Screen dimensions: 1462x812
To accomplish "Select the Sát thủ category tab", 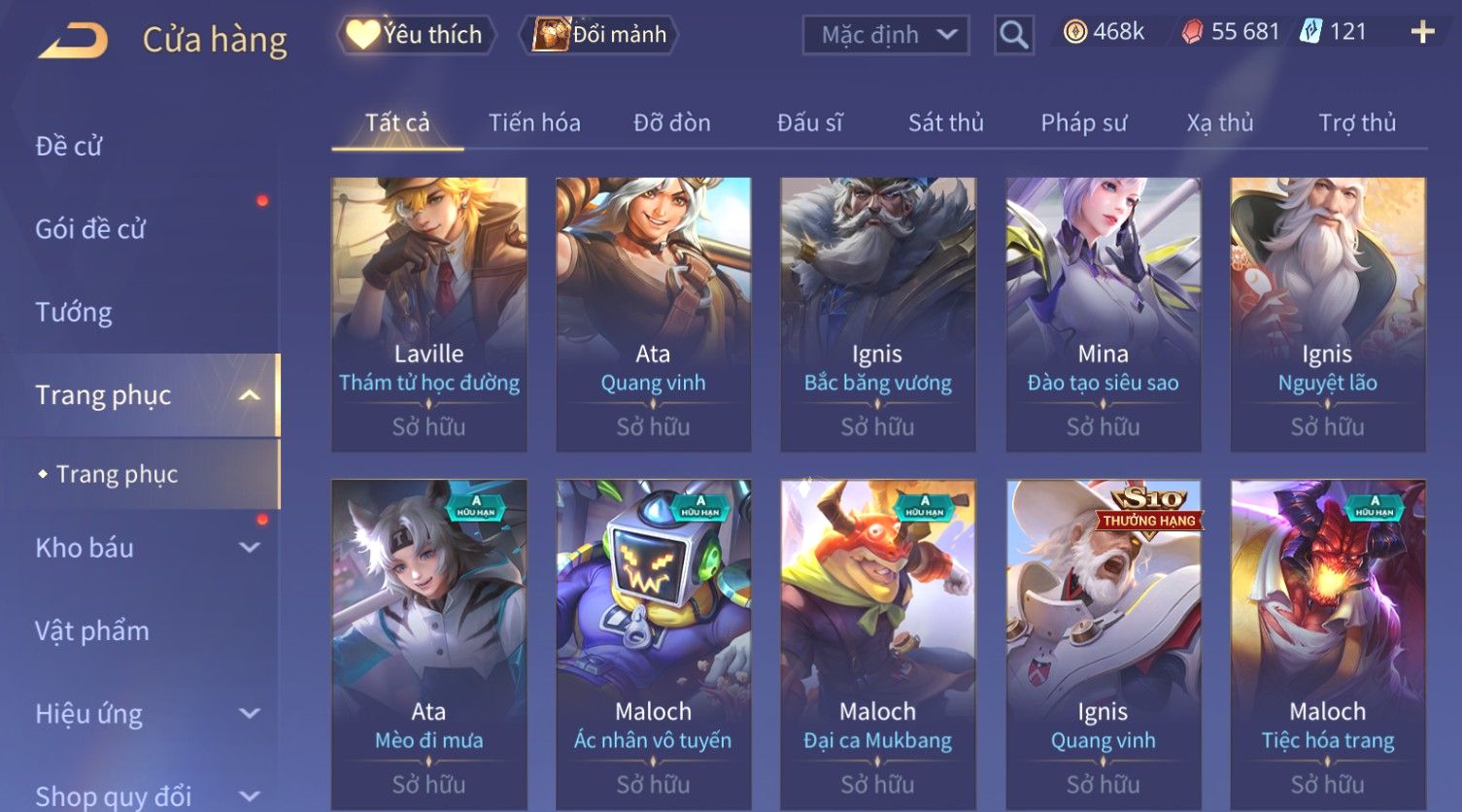I will (945, 123).
